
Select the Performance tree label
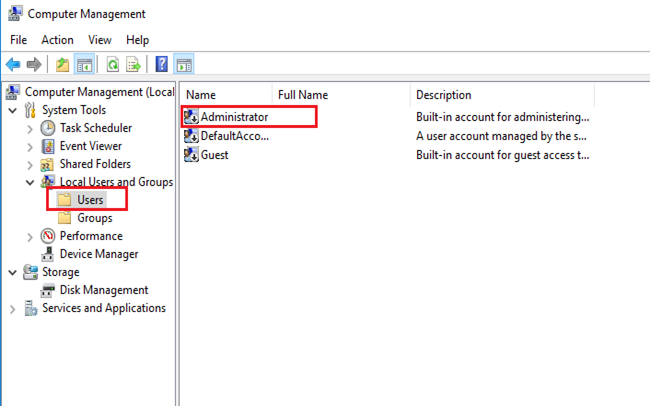tap(91, 236)
